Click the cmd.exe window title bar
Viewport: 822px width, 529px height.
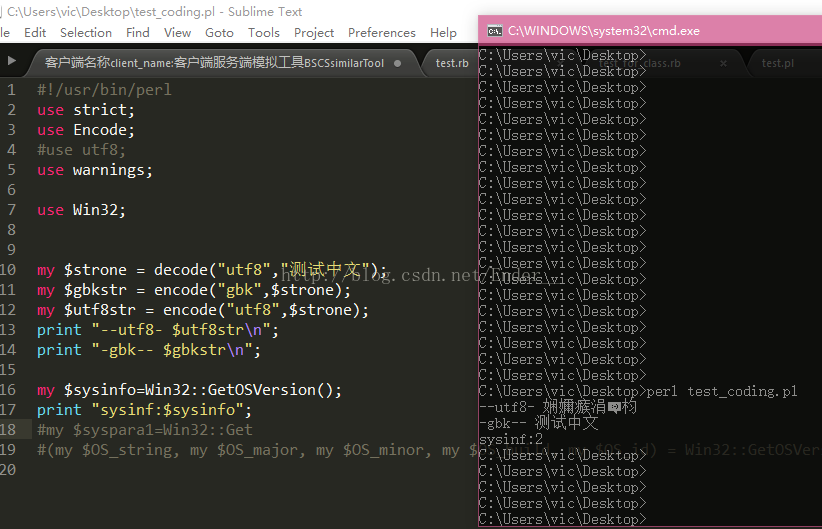click(x=650, y=30)
